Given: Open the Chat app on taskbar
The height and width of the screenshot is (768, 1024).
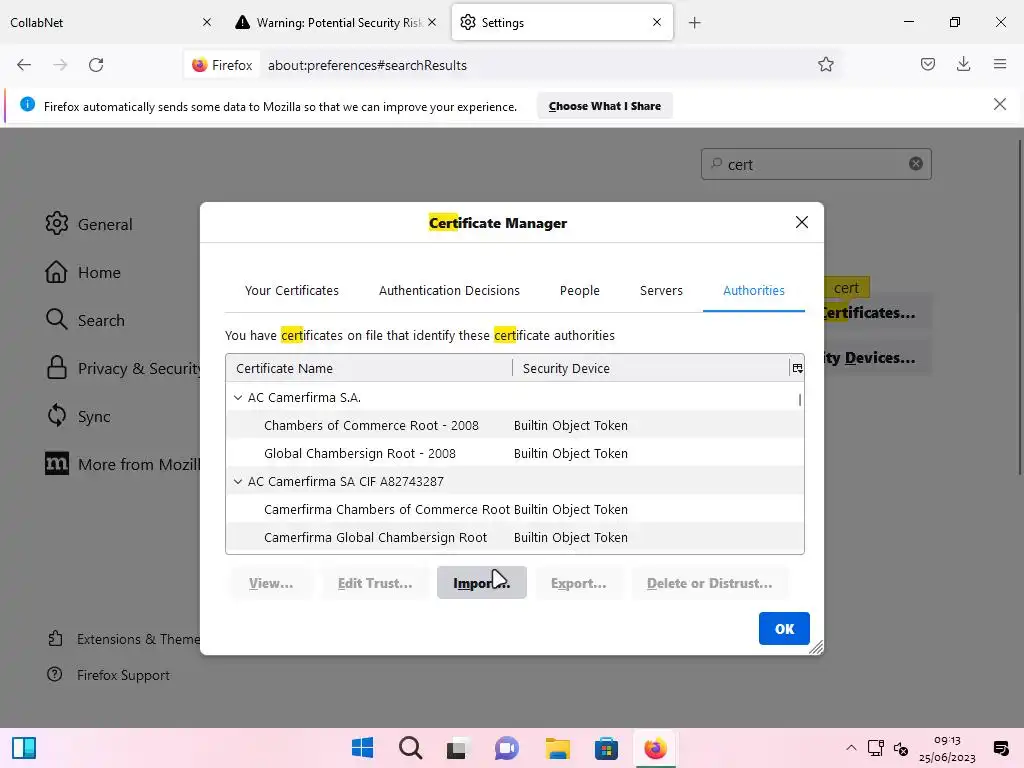Looking at the screenshot, I should click(506, 748).
